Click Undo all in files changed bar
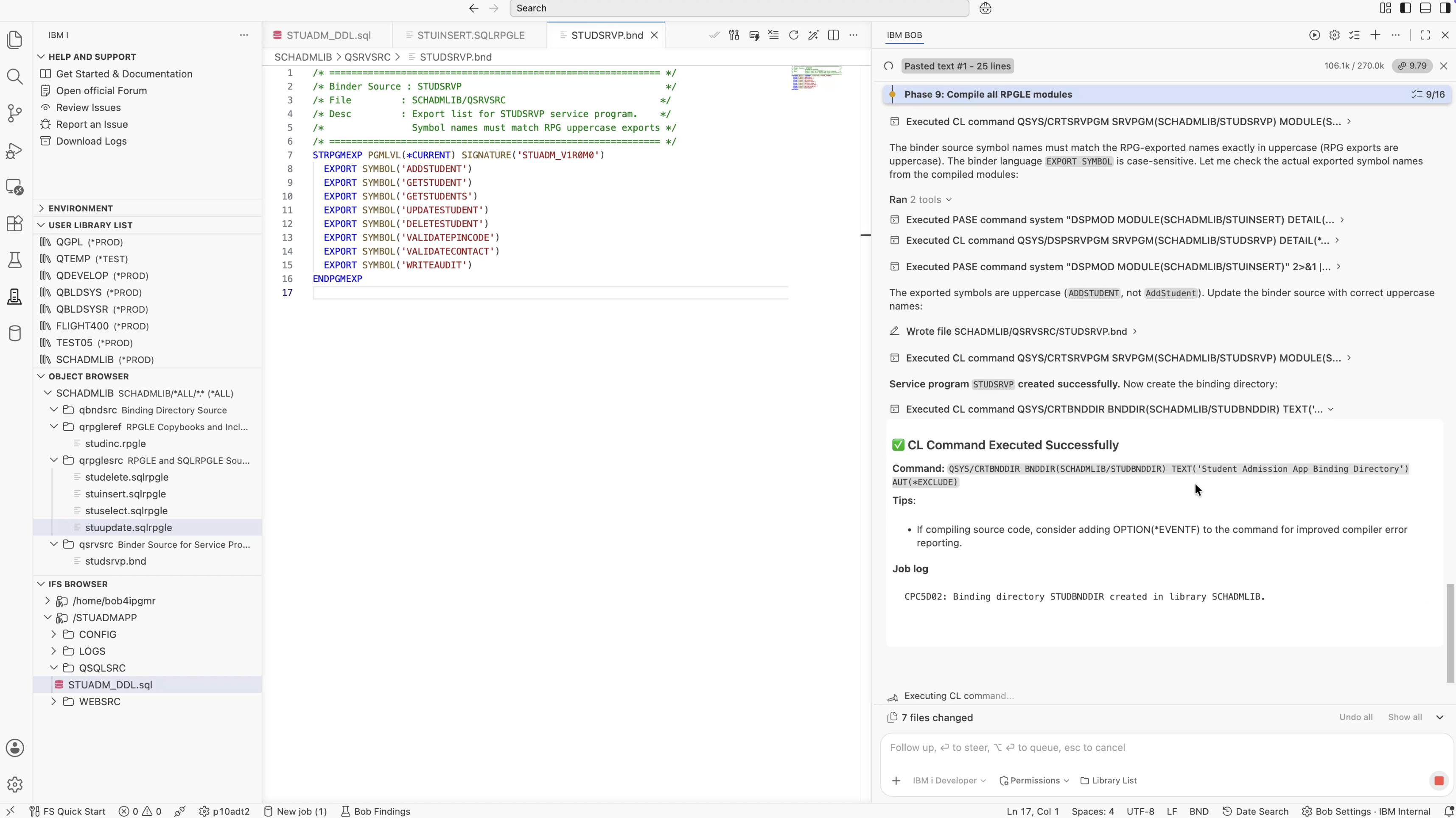 1355,717
